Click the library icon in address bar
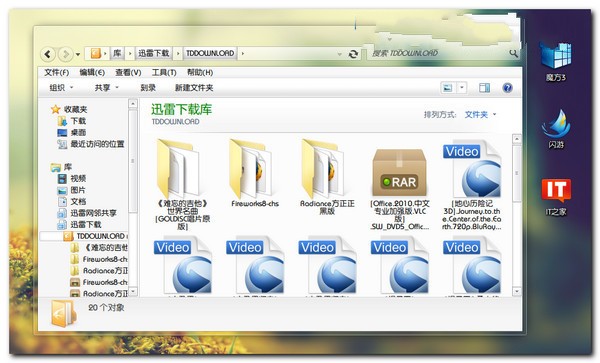 95,53
